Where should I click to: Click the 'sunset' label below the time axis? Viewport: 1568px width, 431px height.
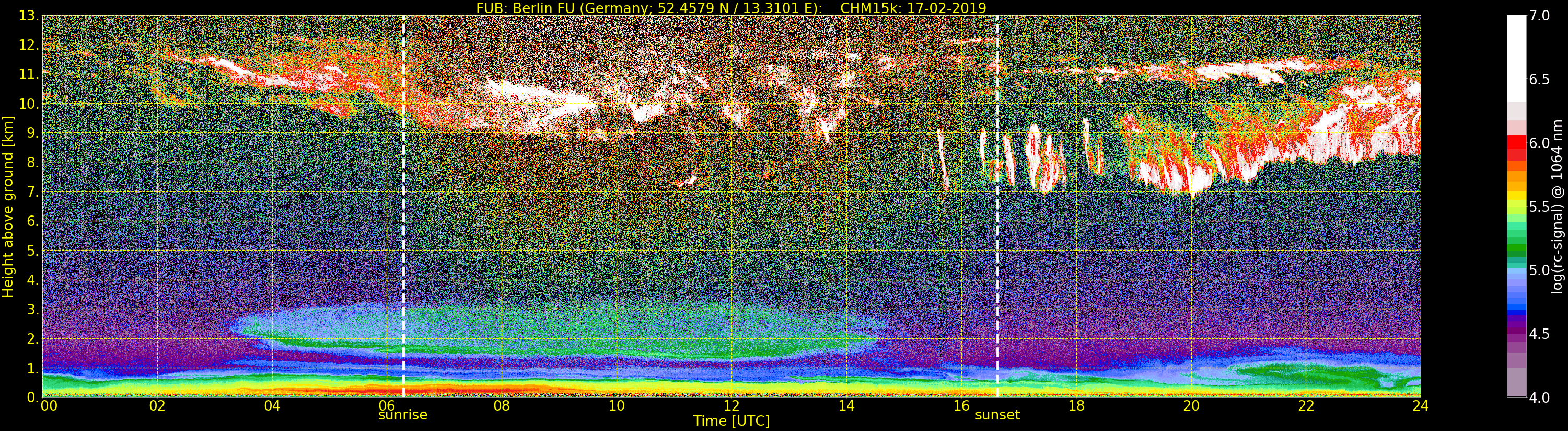(x=997, y=415)
